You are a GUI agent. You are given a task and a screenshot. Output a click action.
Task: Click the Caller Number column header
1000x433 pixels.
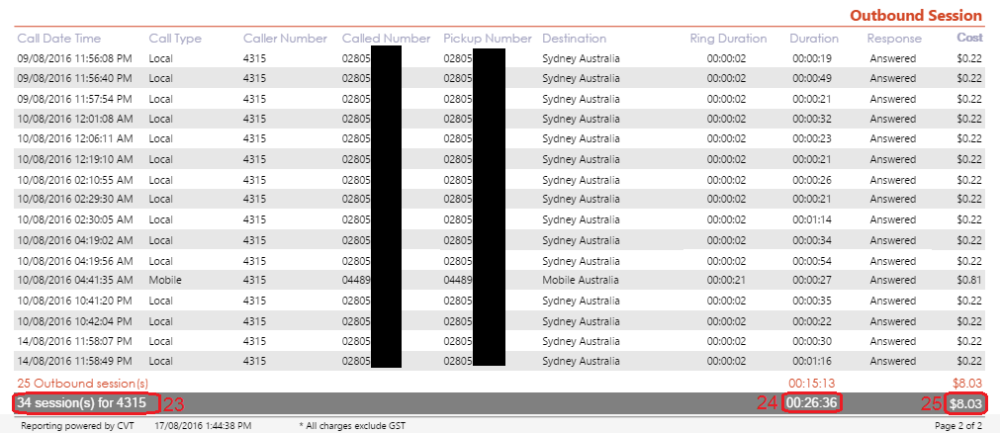click(285, 38)
